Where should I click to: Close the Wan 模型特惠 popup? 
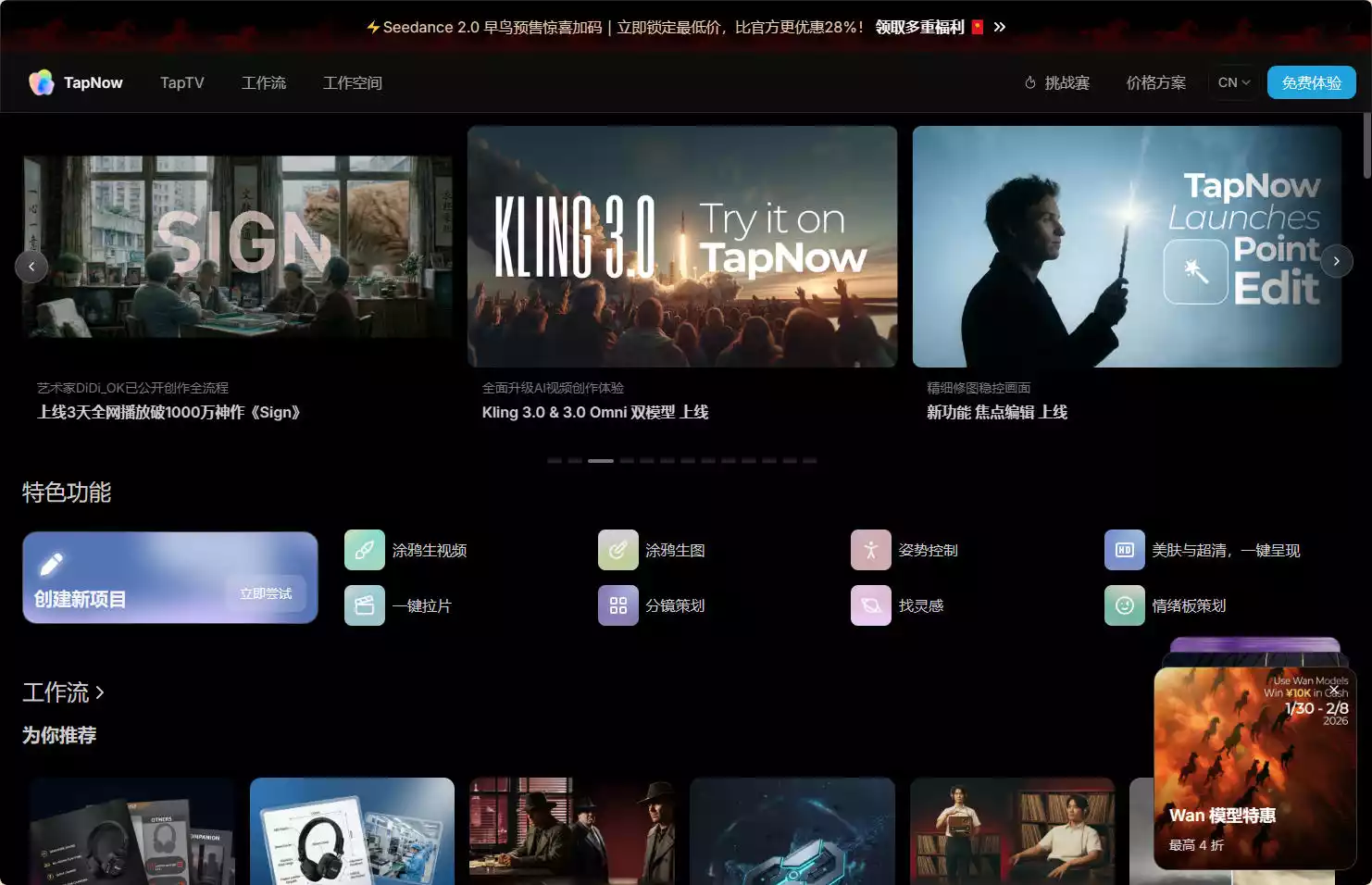pos(1334,690)
